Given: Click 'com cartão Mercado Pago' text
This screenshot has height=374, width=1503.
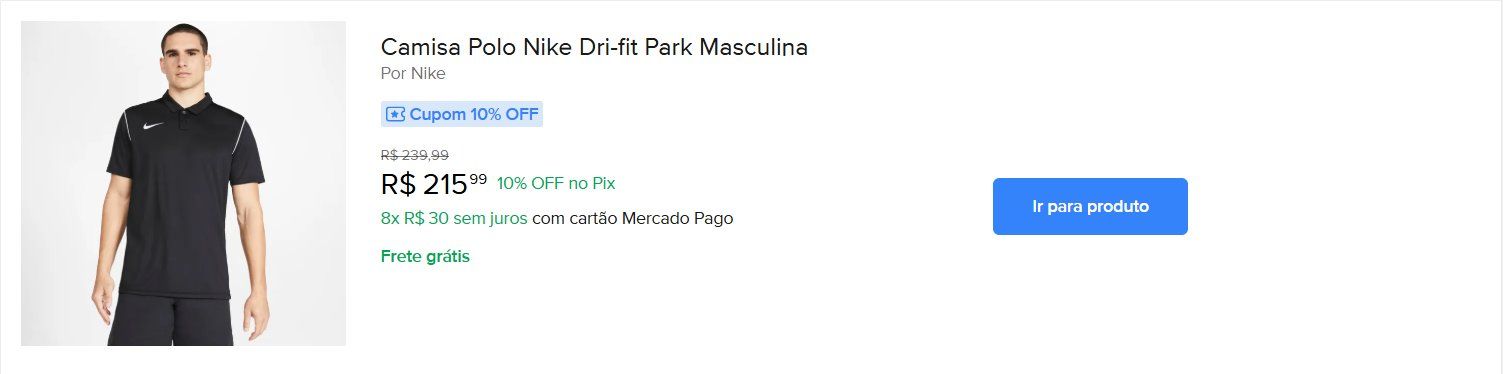Looking at the screenshot, I should 633,218.
